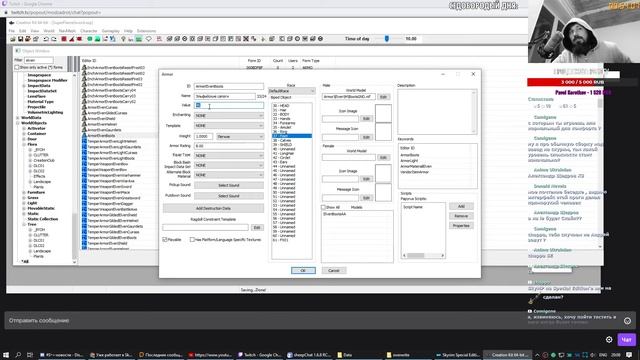
Task: Open the Windows taskbar search
Action: 18,355
